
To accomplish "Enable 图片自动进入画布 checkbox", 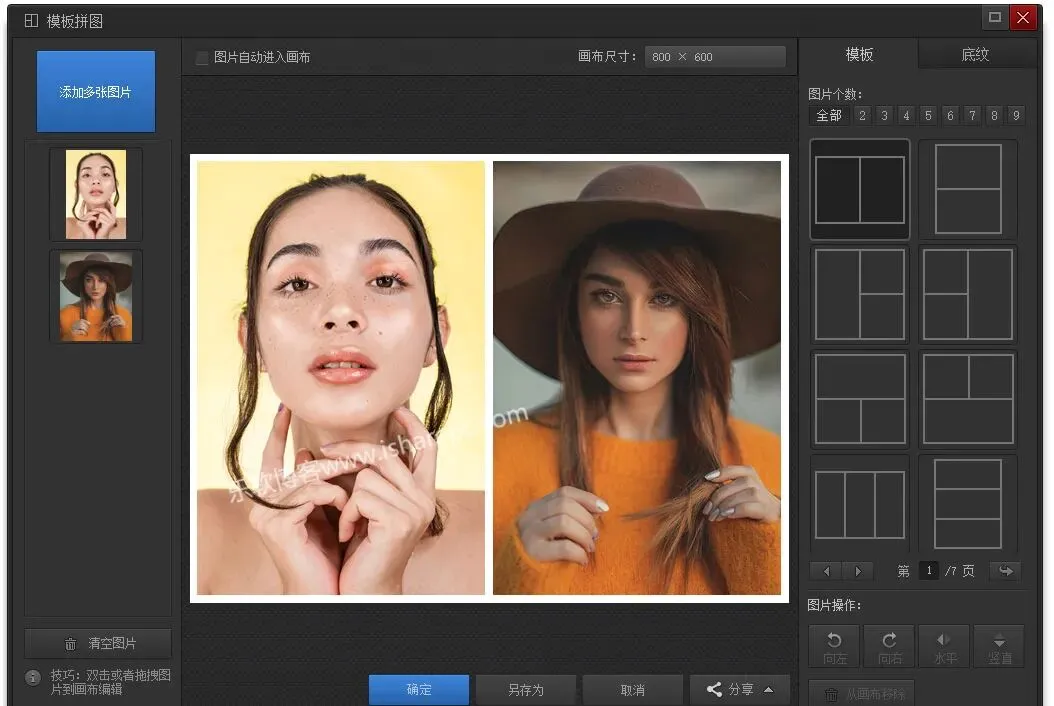I will pyautogui.click(x=203, y=58).
